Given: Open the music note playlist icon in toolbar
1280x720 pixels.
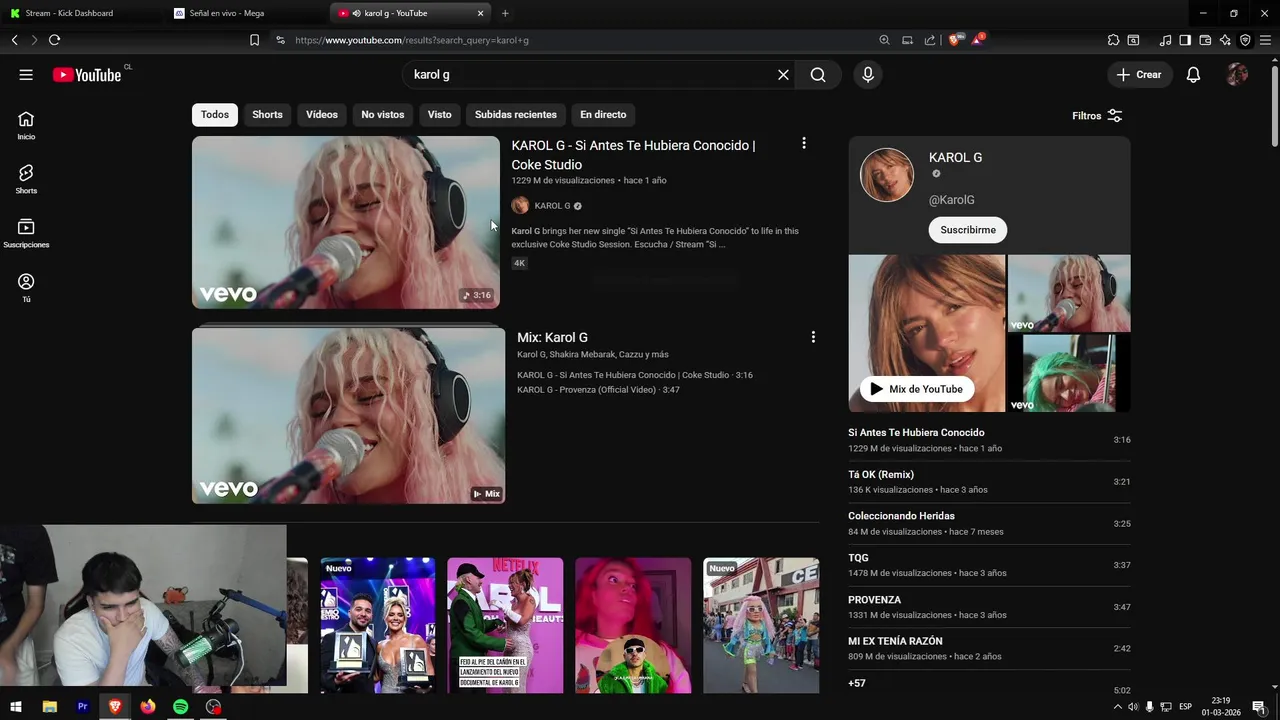Looking at the screenshot, I should [1165, 40].
